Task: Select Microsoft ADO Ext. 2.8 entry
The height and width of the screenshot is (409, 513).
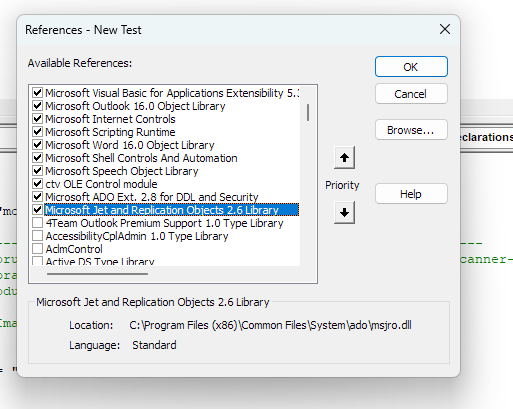Action: (x=152, y=197)
